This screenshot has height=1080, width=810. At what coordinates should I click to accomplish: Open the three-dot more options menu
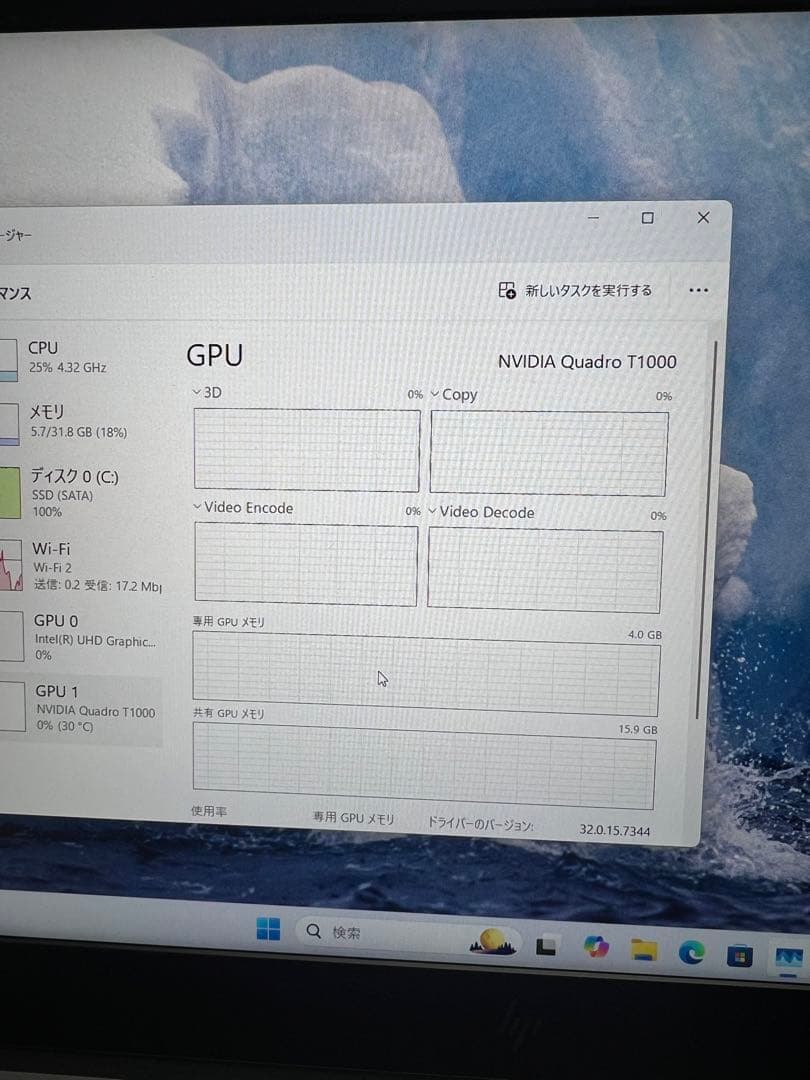(x=698, y=290)
